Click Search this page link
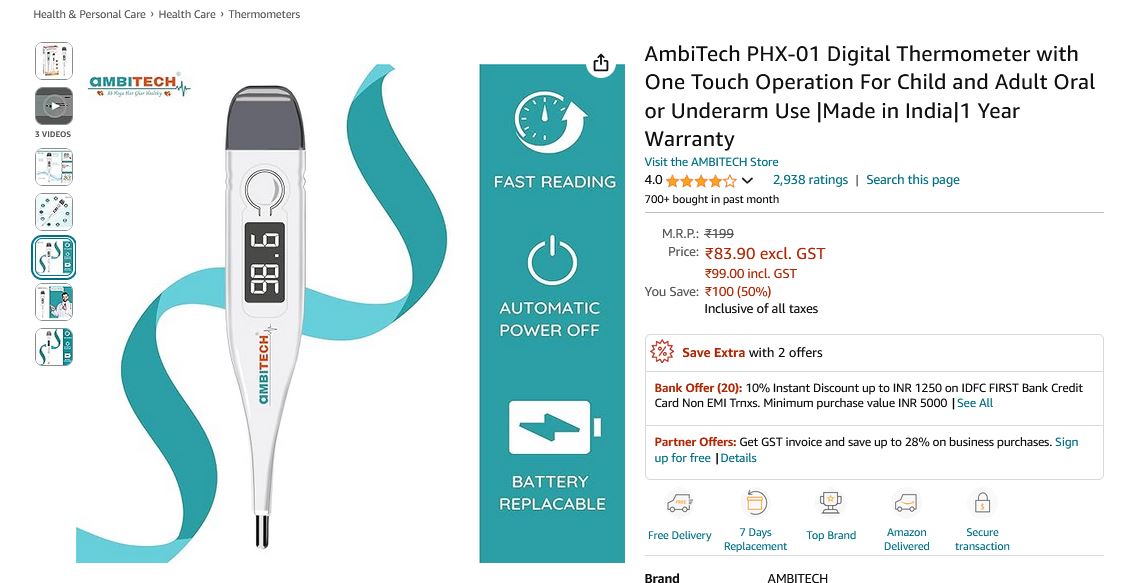 (913, 180)
